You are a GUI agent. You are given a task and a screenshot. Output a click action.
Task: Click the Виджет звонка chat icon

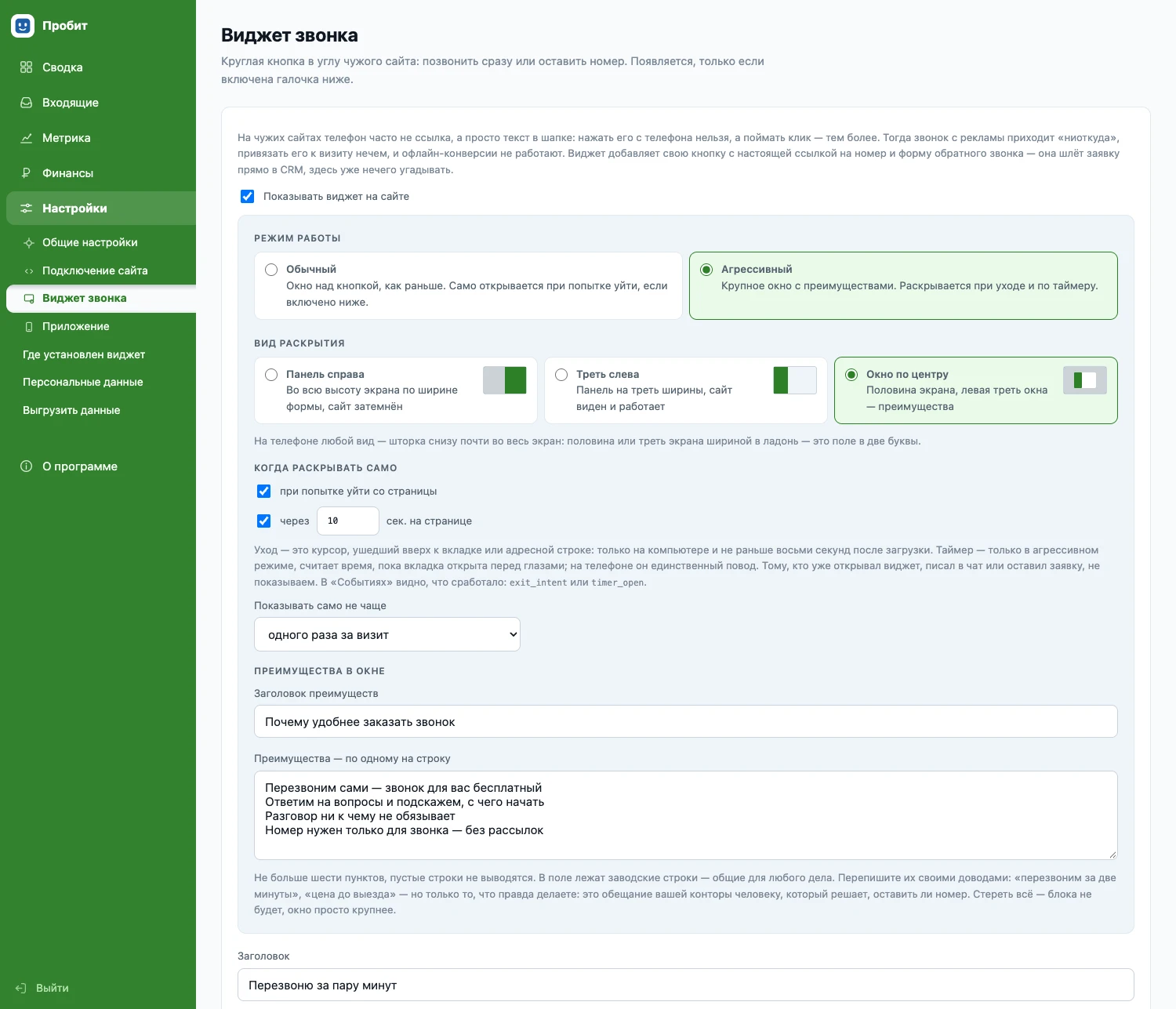[x=29, y=299]
